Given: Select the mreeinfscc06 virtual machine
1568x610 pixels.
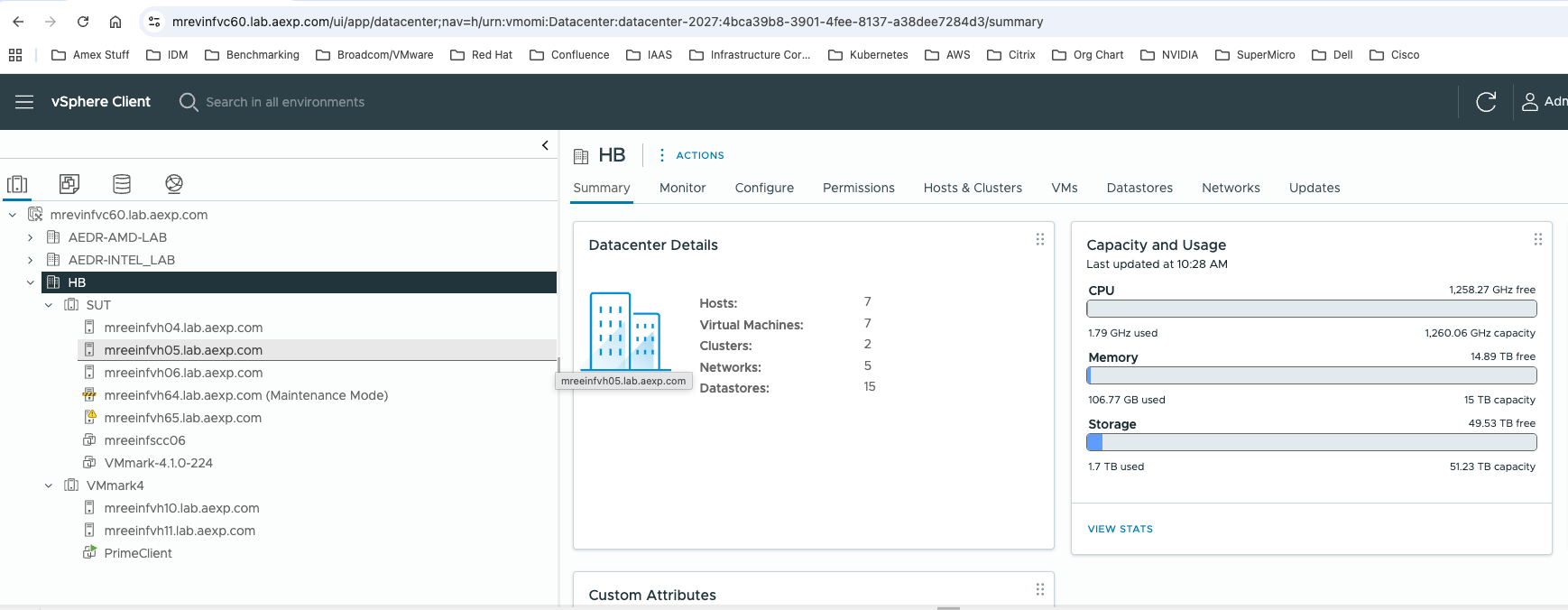Looking at the screenshot, I should 144,440.
